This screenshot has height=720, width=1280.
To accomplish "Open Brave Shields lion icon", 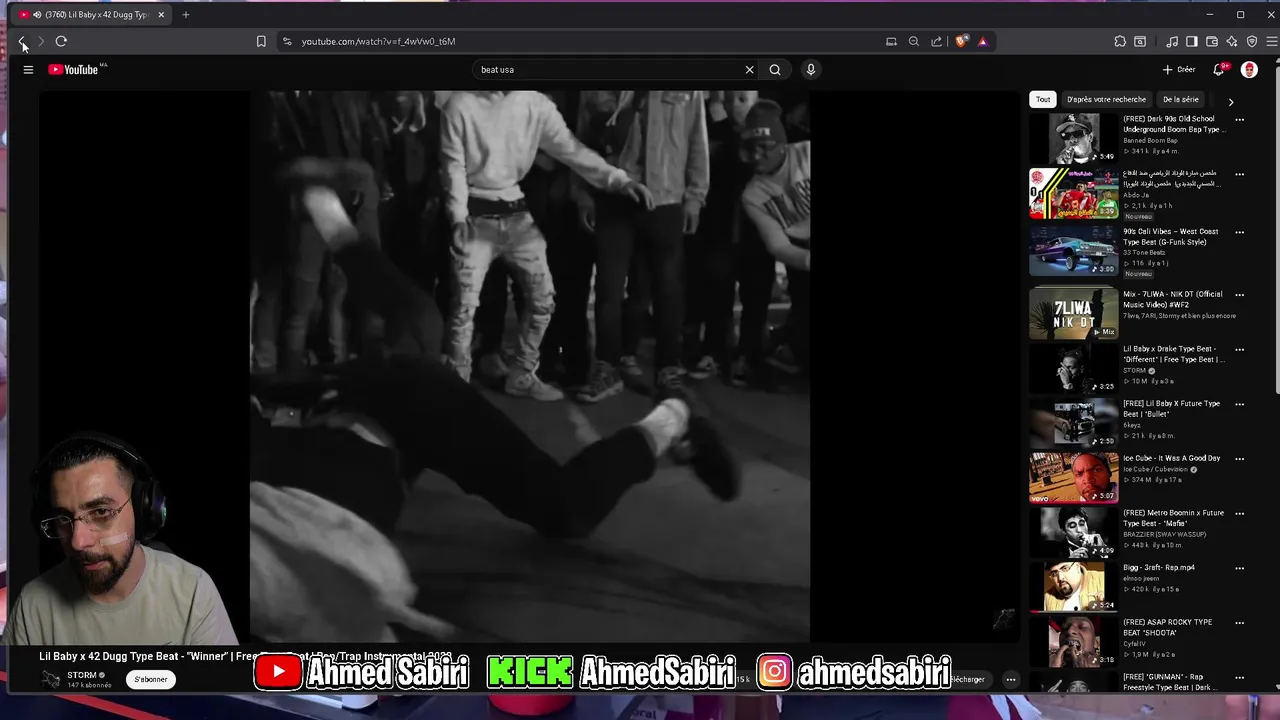I will tap(962, 41).
